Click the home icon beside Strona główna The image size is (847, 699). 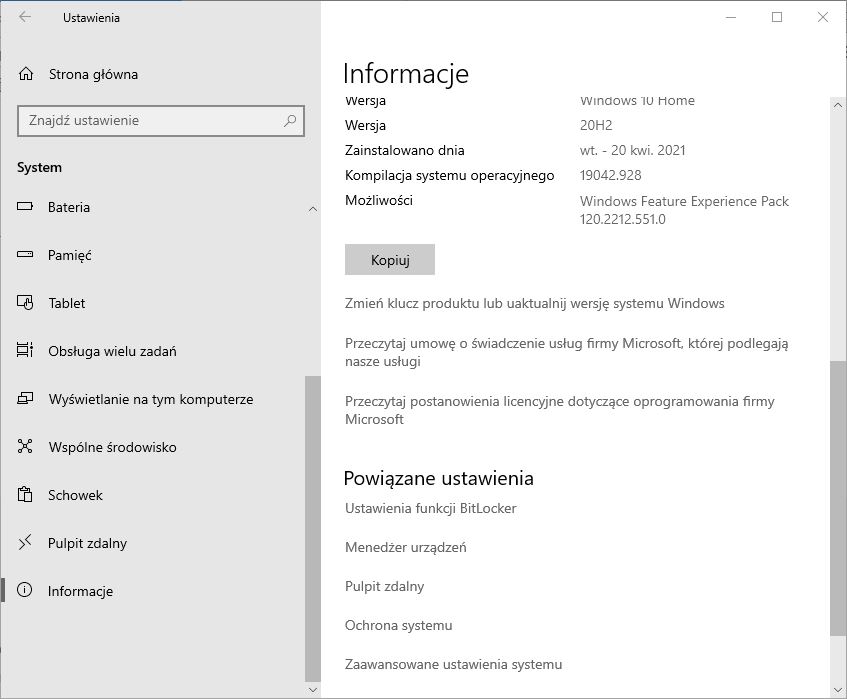26,74
